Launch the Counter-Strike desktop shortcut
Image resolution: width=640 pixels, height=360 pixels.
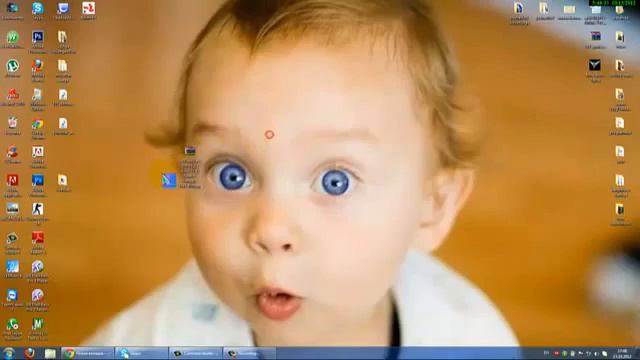pyautogui.click(x=38, y=209)
